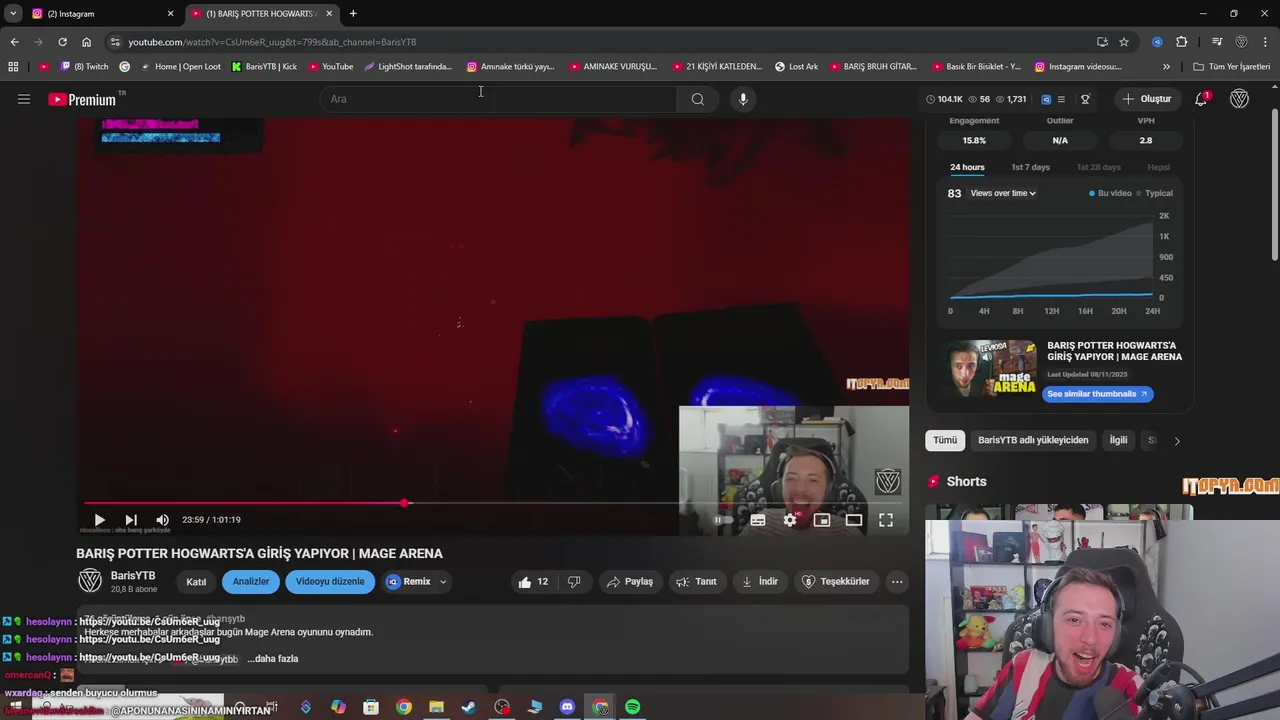Viewport: 1280px width, 720px height.
Task: Click the browser address bar URL
Action: coord(272,42)
